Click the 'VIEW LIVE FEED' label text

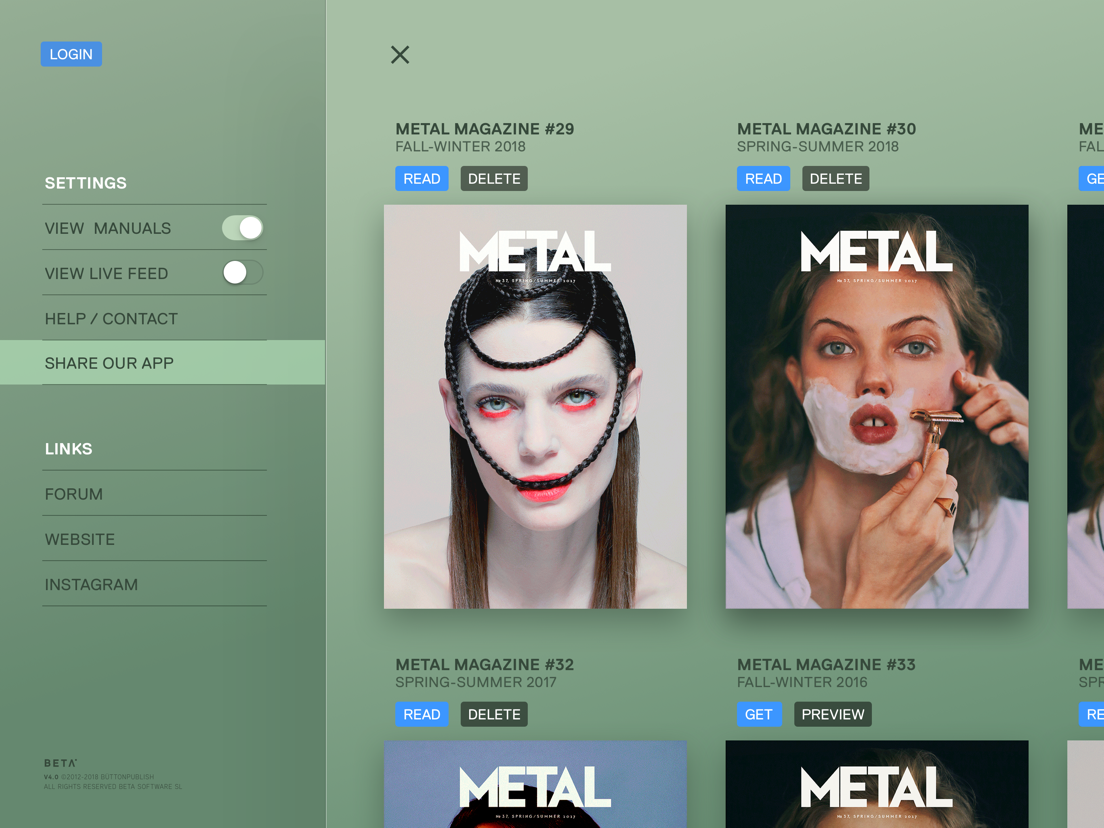click(106, 273)
